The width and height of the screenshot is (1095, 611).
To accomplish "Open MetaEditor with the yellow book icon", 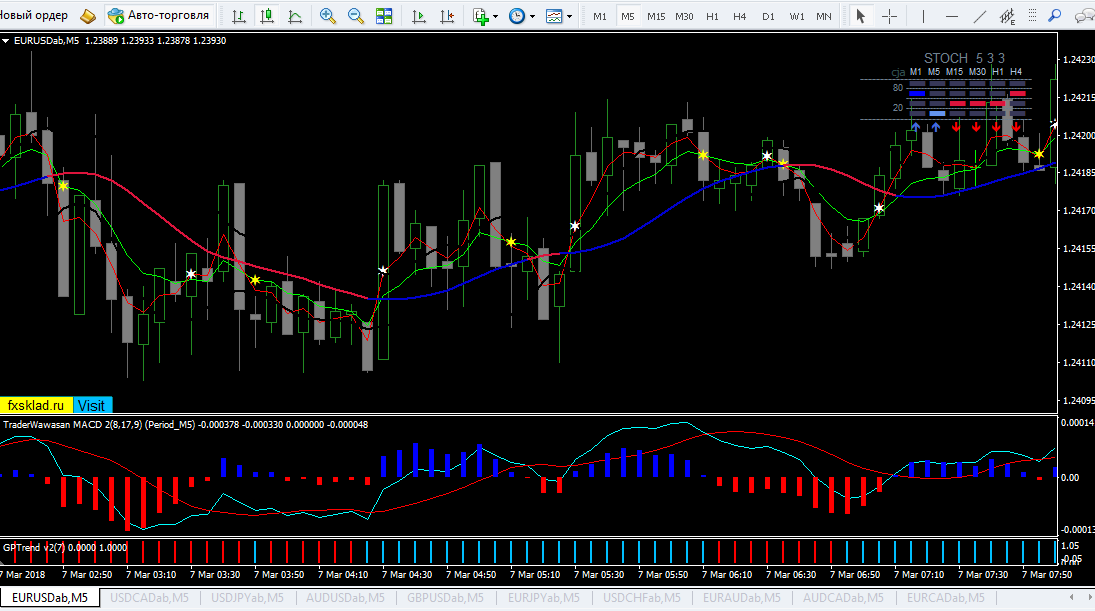I will pos(88,15).
